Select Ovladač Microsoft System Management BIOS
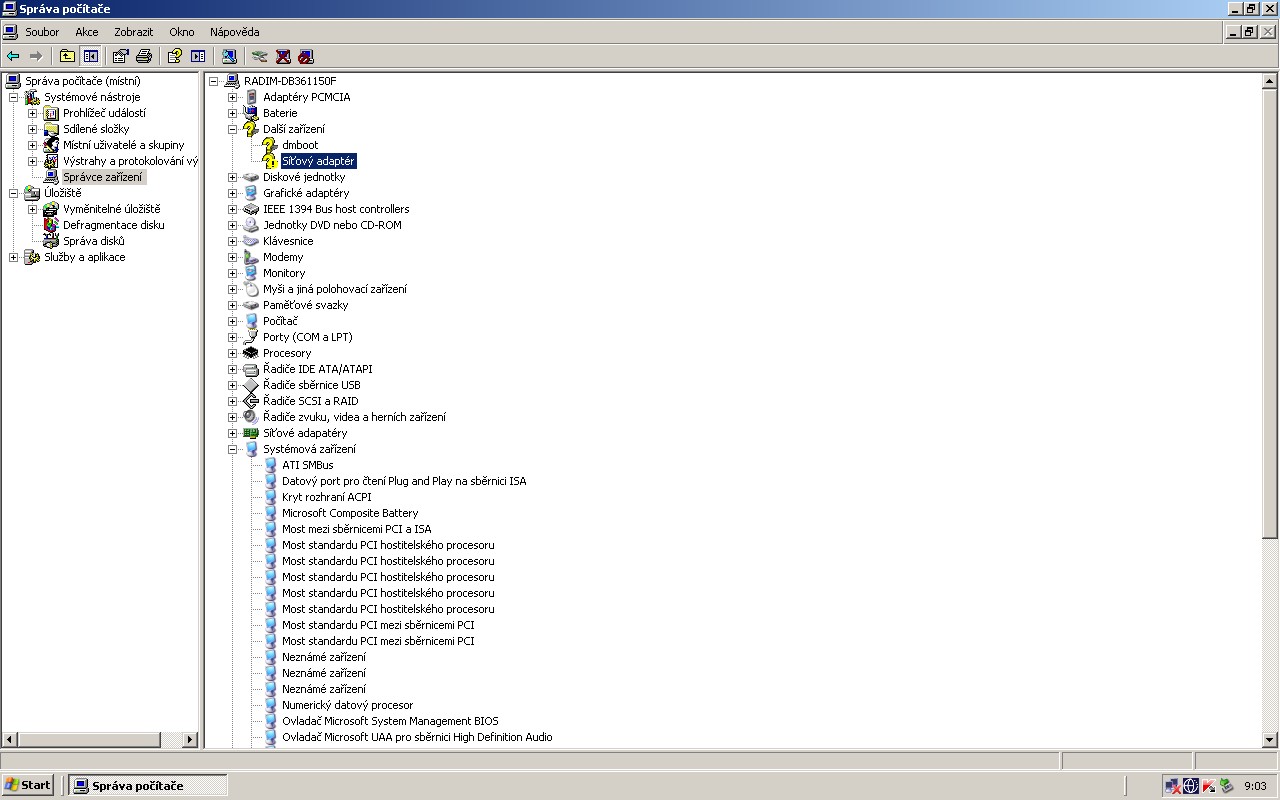1280x800 pixels. [390, 721]
